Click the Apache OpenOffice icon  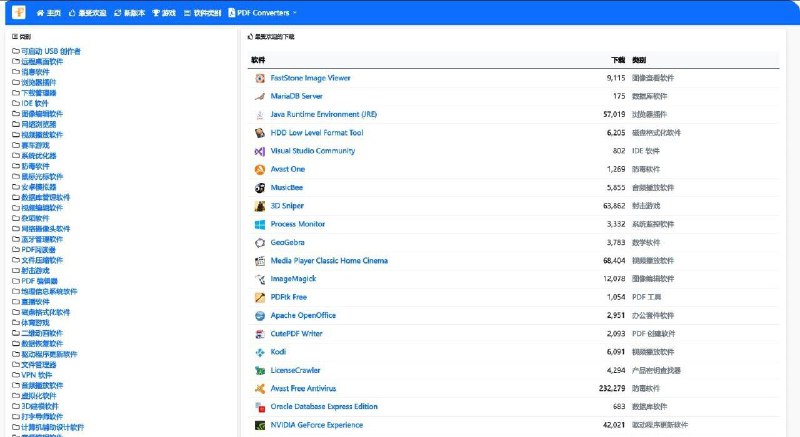click(x=259, y=315)
